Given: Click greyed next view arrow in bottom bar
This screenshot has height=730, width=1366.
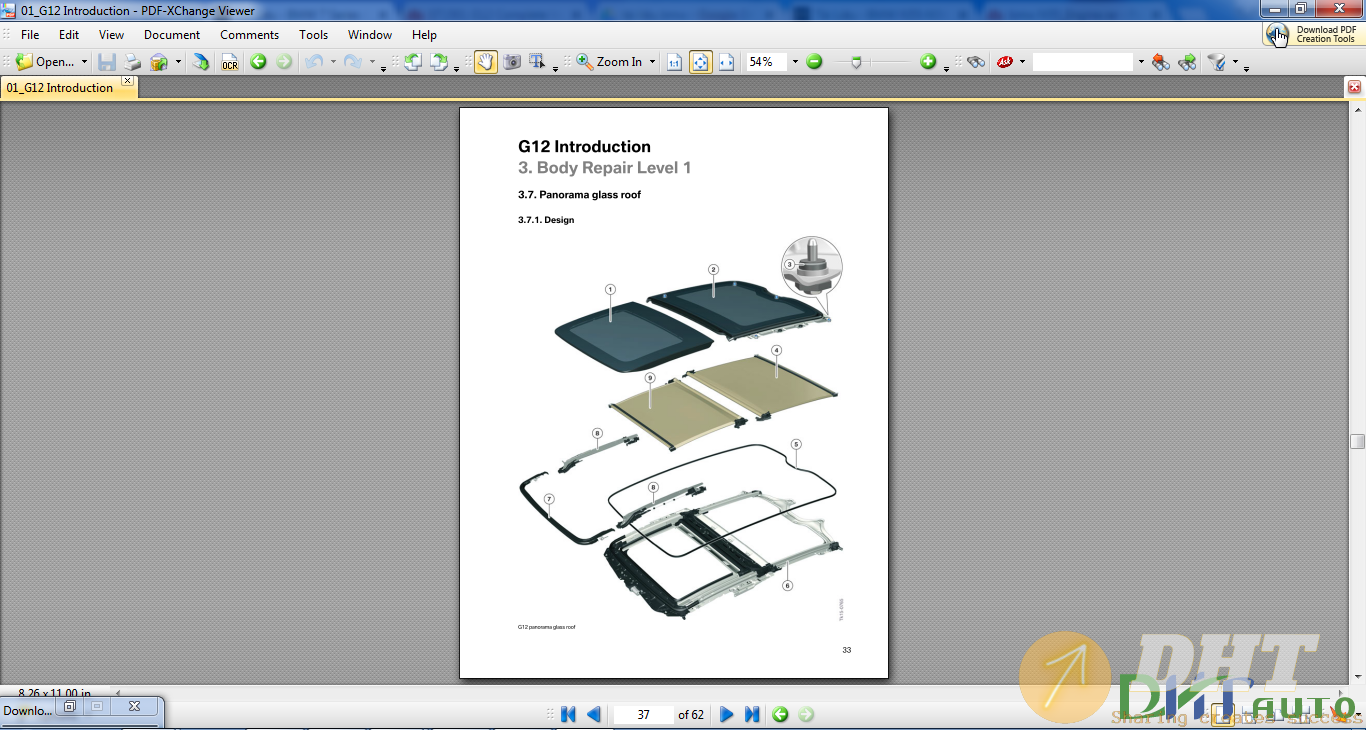Looking at the screenshot, I should [x=806, y=714].
